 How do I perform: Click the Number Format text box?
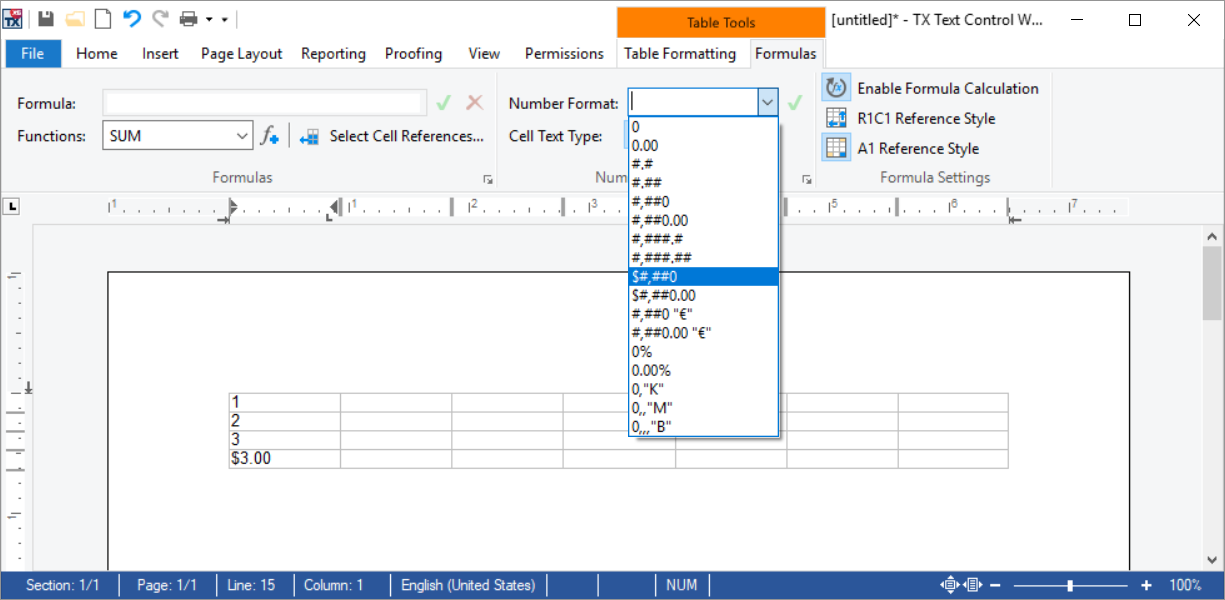tap(692, 102)
